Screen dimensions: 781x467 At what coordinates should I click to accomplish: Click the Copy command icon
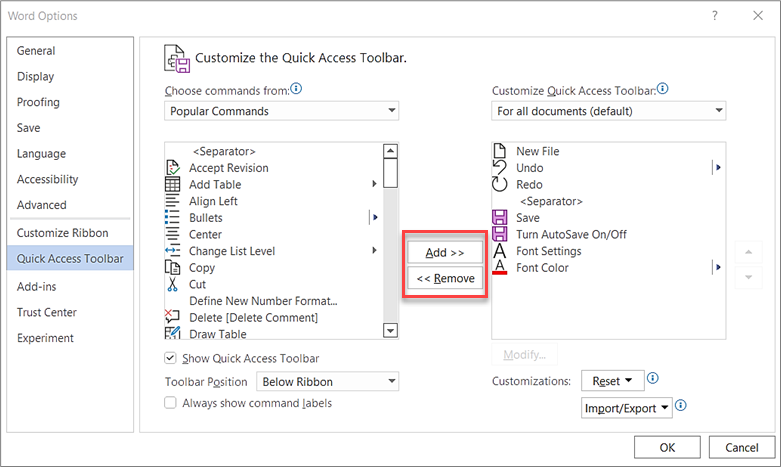click(x=172, y=268)
